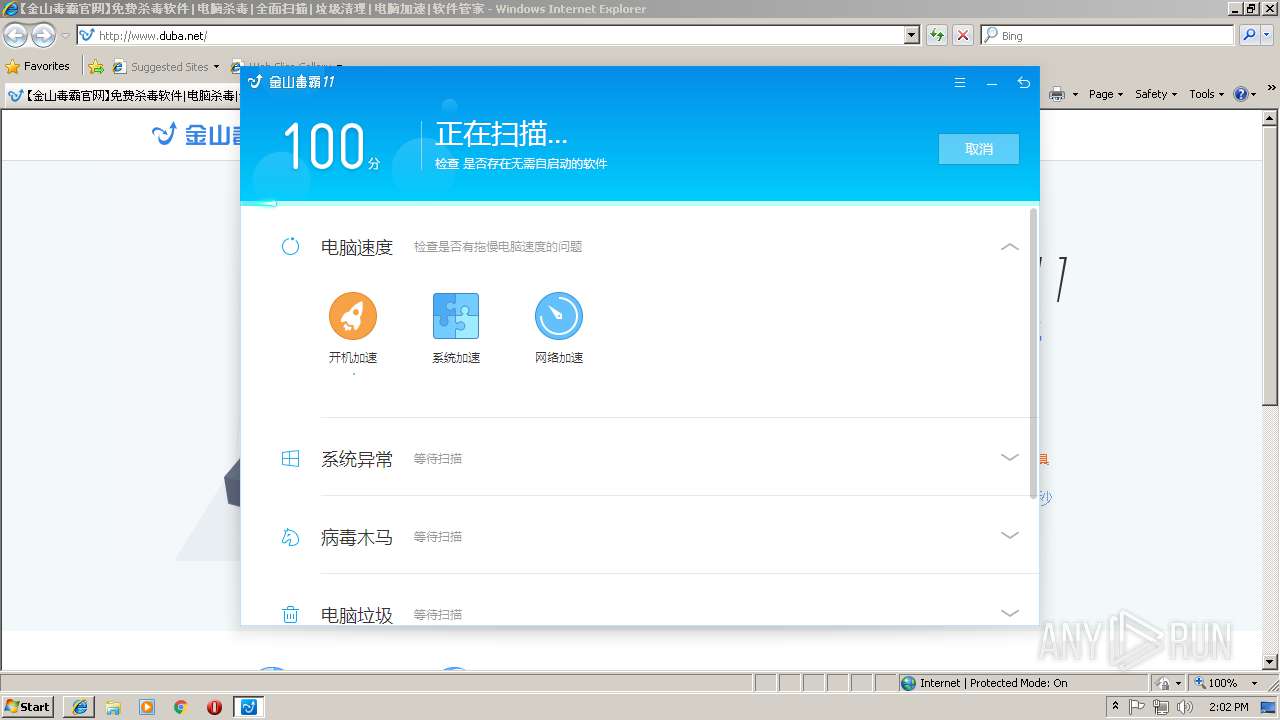Open the IE help icon menu
The width and height of the screenshot is (1280, 720).
coord(1245,94)
